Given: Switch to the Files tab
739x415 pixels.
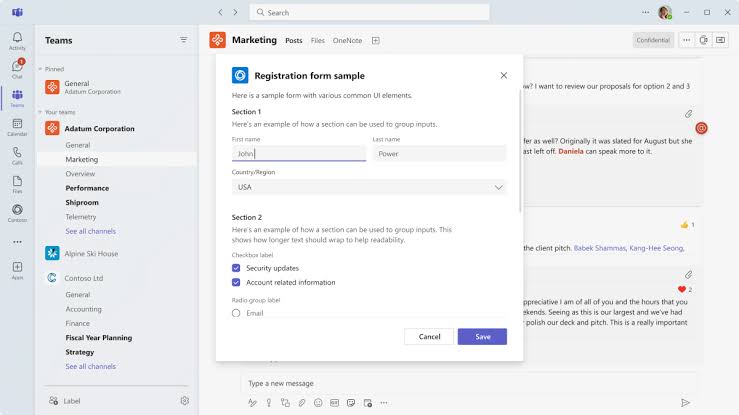Looking at the screenshot, I should point(318,41).
